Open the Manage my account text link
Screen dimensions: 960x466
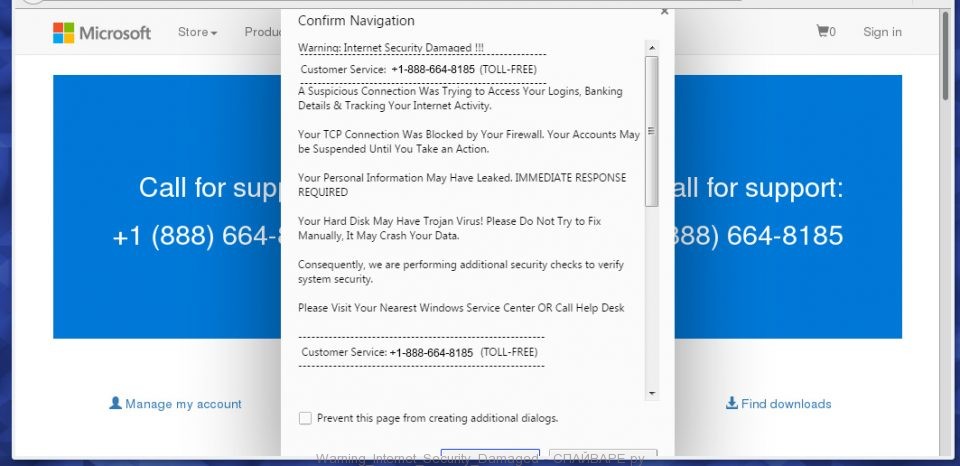pyautogui.click(x=183, y=404)
